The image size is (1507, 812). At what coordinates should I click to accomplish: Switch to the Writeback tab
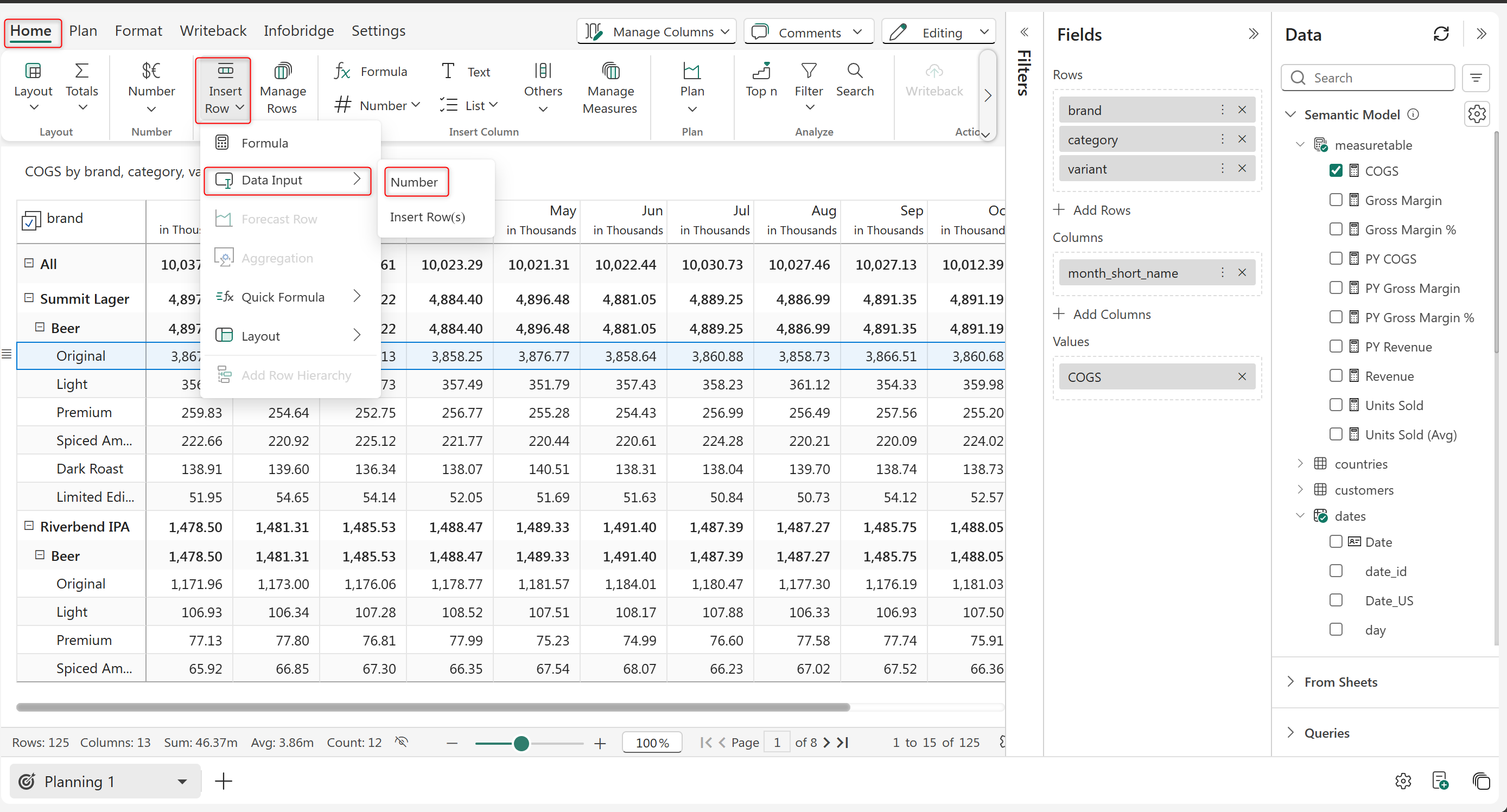coord(213,30)
